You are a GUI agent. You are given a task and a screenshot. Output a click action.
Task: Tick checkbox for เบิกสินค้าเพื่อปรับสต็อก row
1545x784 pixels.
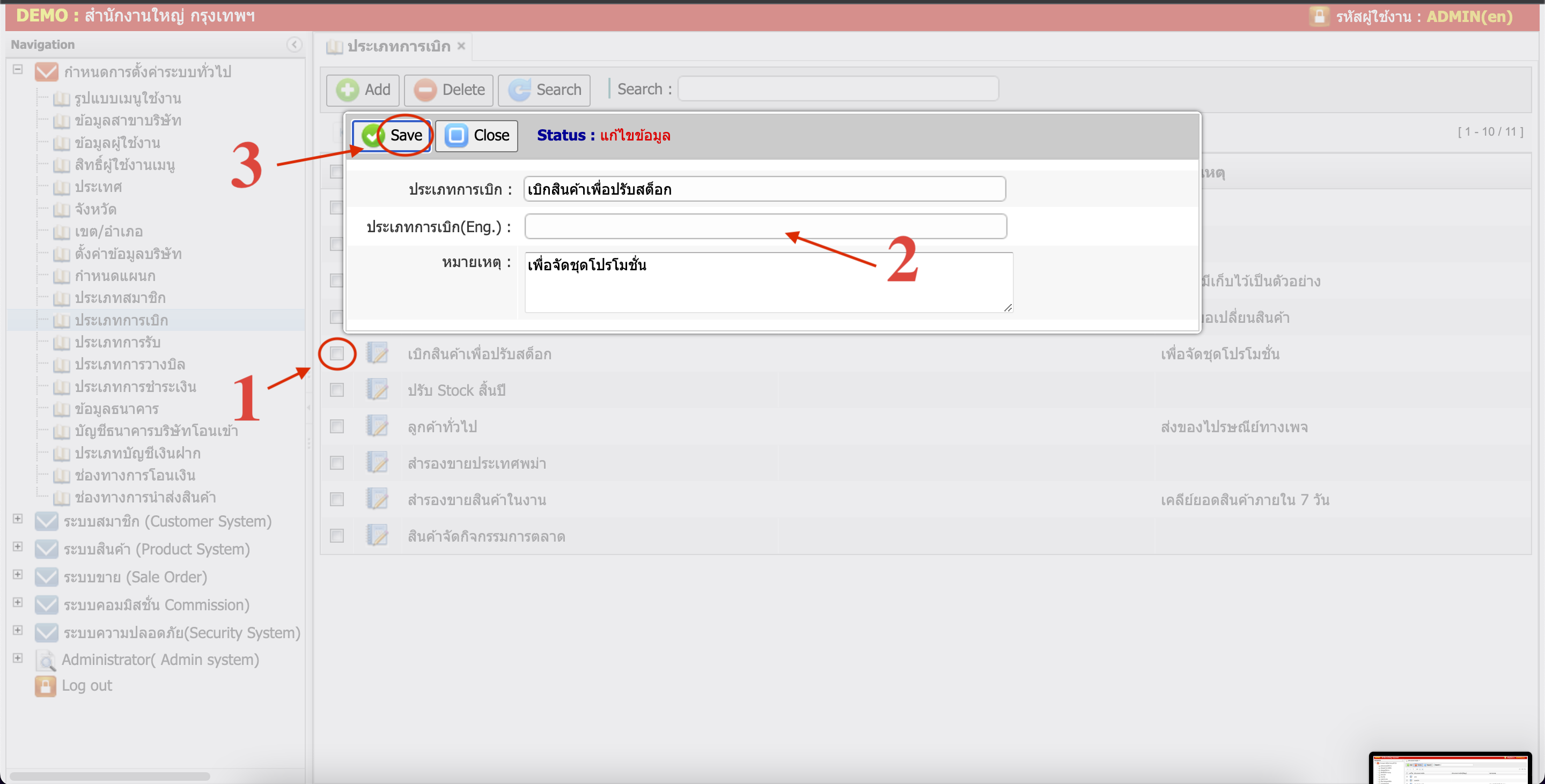337,353
